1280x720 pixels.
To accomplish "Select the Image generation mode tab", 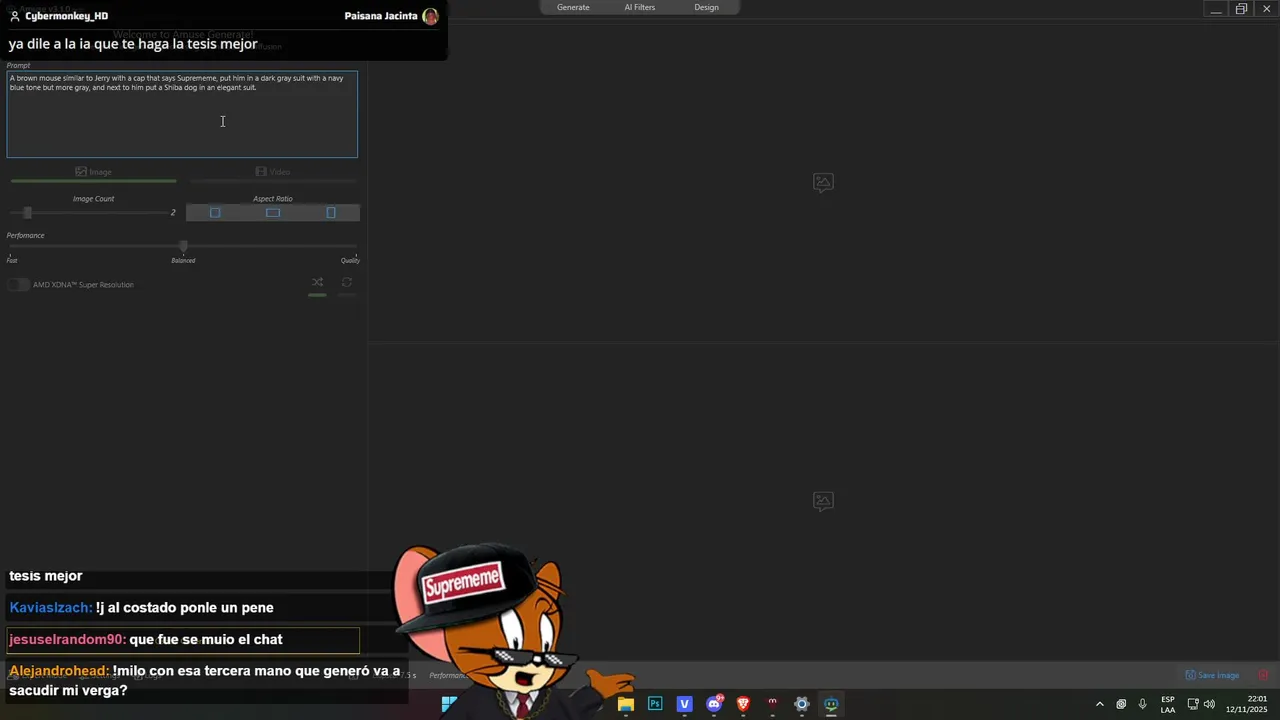I will (x=93, y=172).
